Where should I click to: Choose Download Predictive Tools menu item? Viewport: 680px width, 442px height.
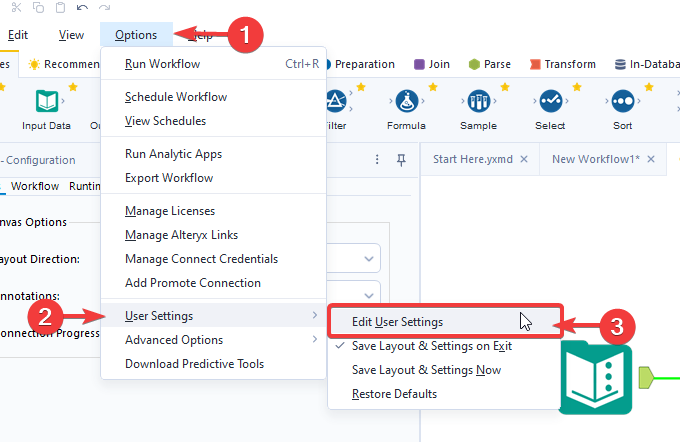tap(213, 363)
